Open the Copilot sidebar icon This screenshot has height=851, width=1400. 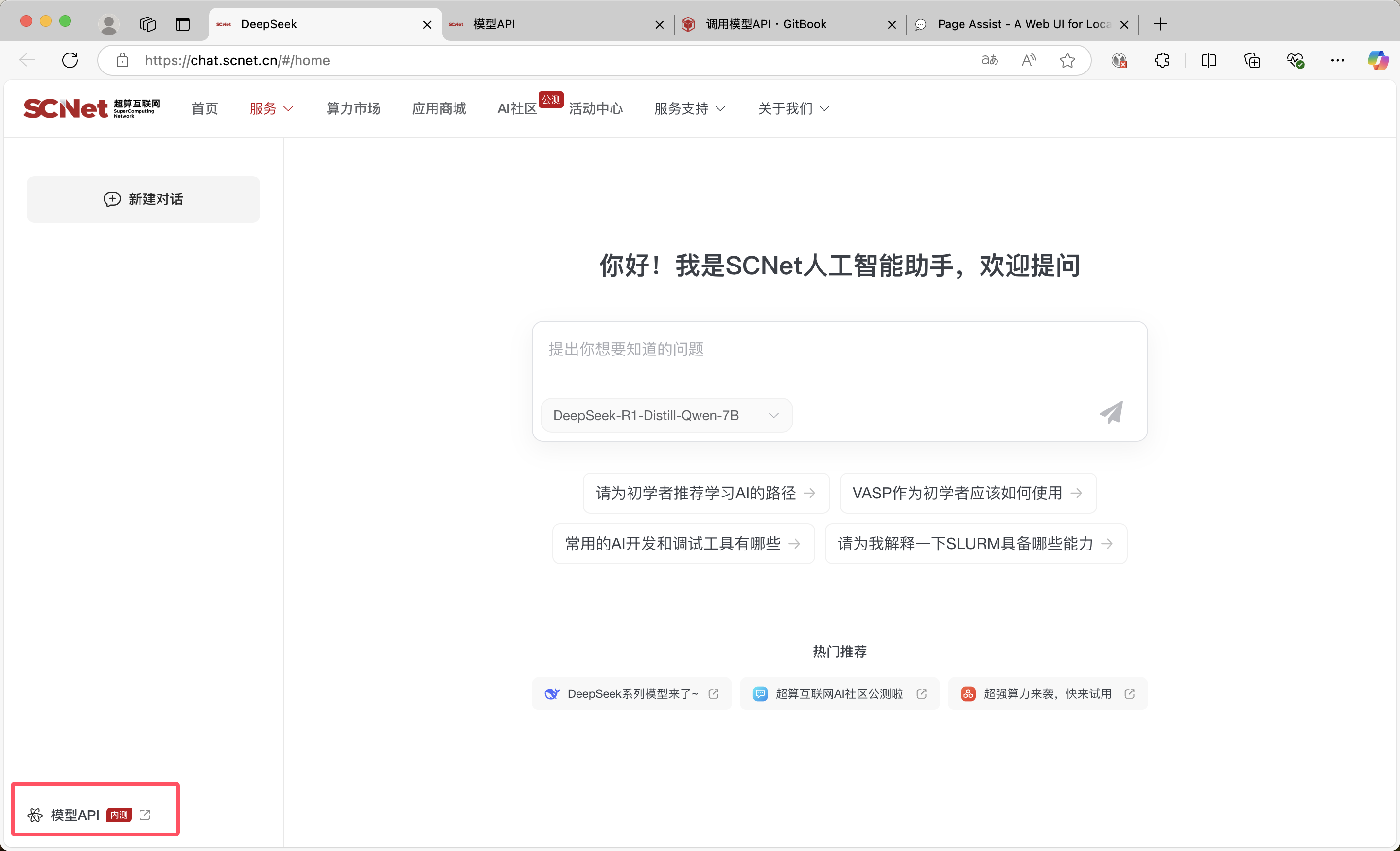[1378, 60]
